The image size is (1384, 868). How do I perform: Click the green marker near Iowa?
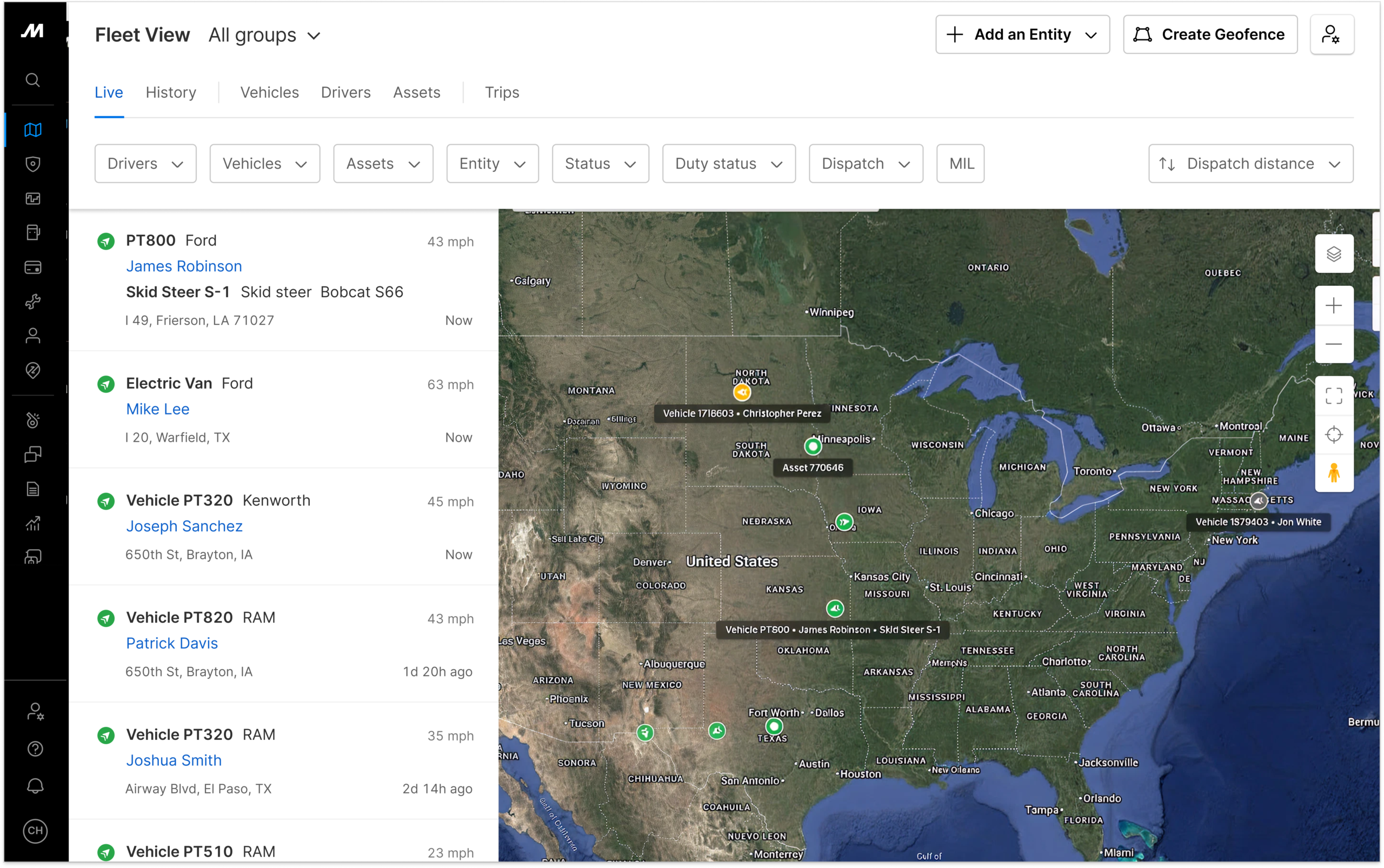[843, 522]
